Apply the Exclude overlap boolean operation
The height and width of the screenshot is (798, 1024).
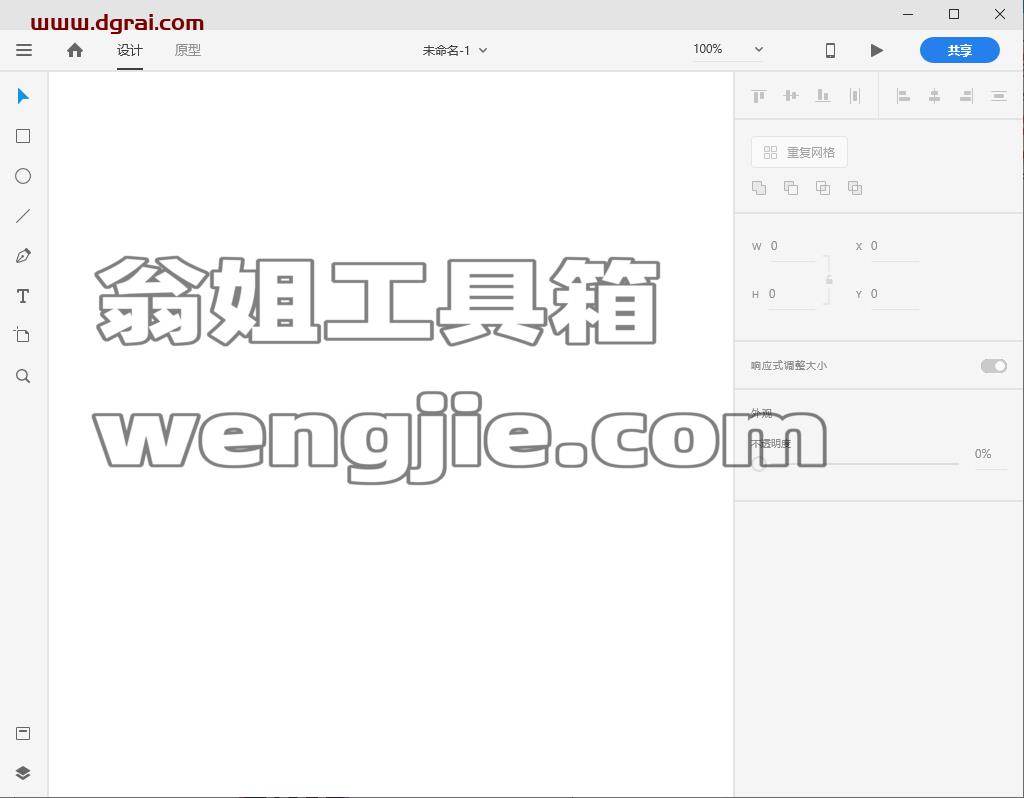(x=855, y=188)
